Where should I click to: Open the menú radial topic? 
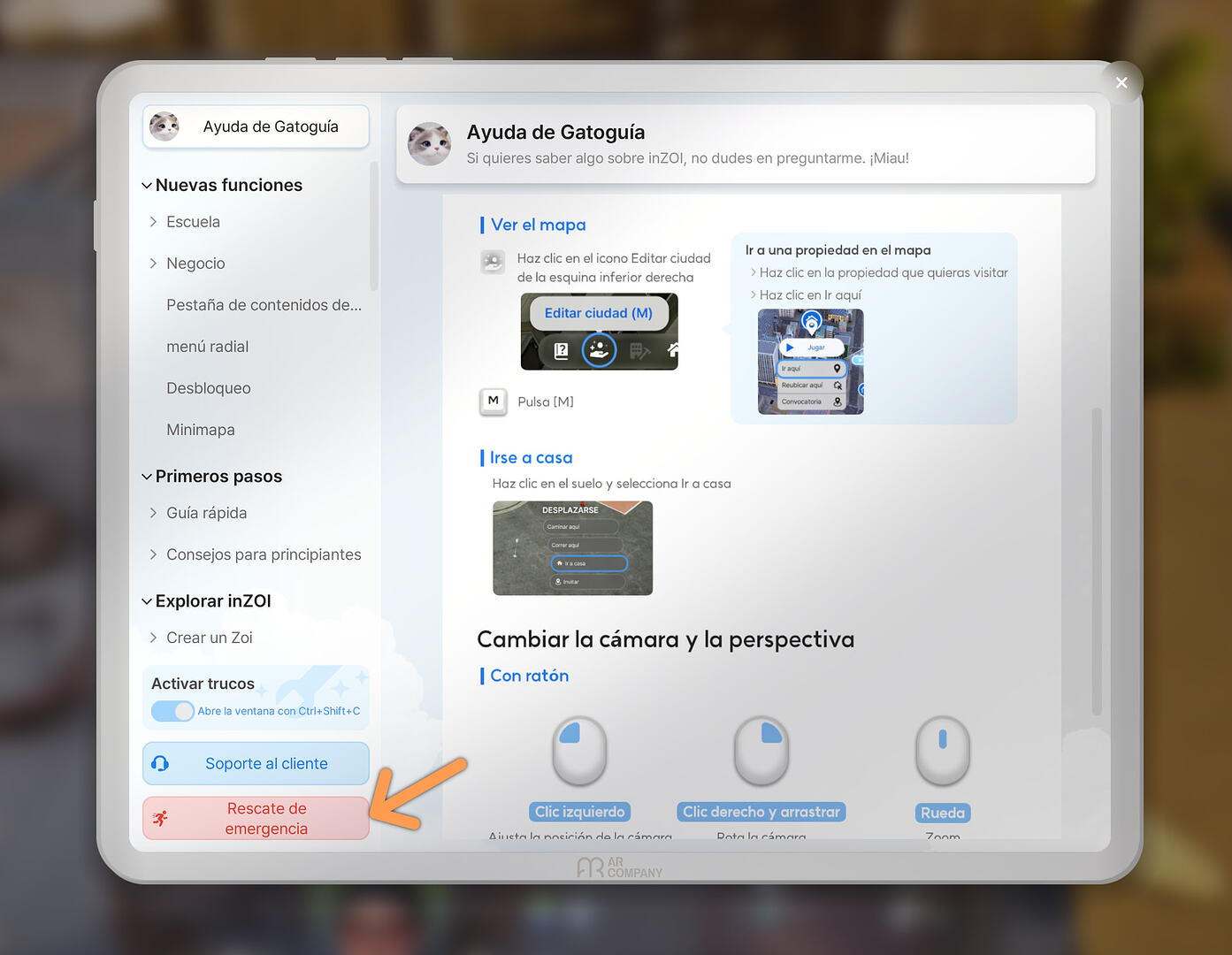(207, 347)
